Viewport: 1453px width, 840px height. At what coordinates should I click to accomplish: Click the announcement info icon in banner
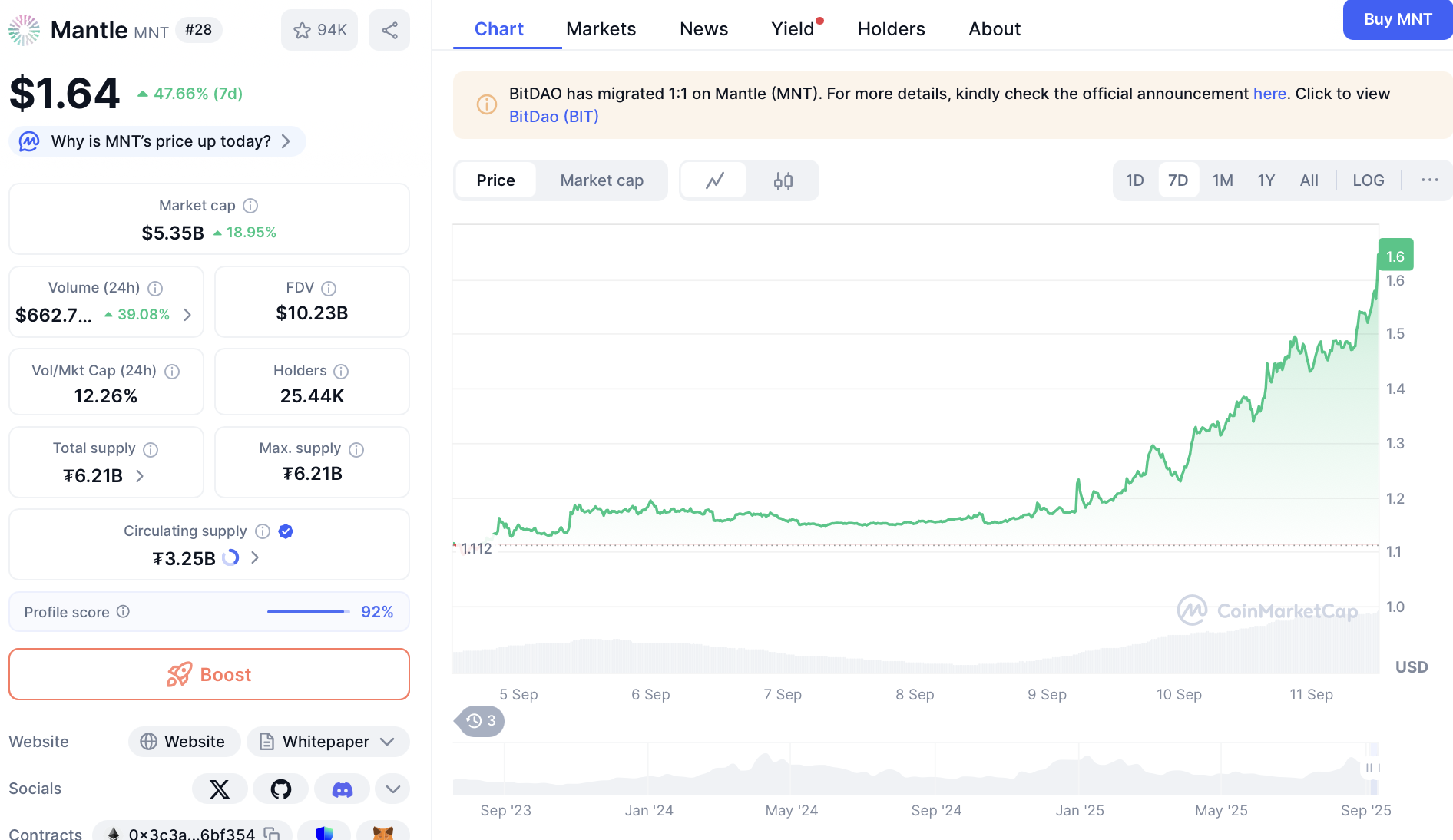pyautogui.click(x=487, y=104)
